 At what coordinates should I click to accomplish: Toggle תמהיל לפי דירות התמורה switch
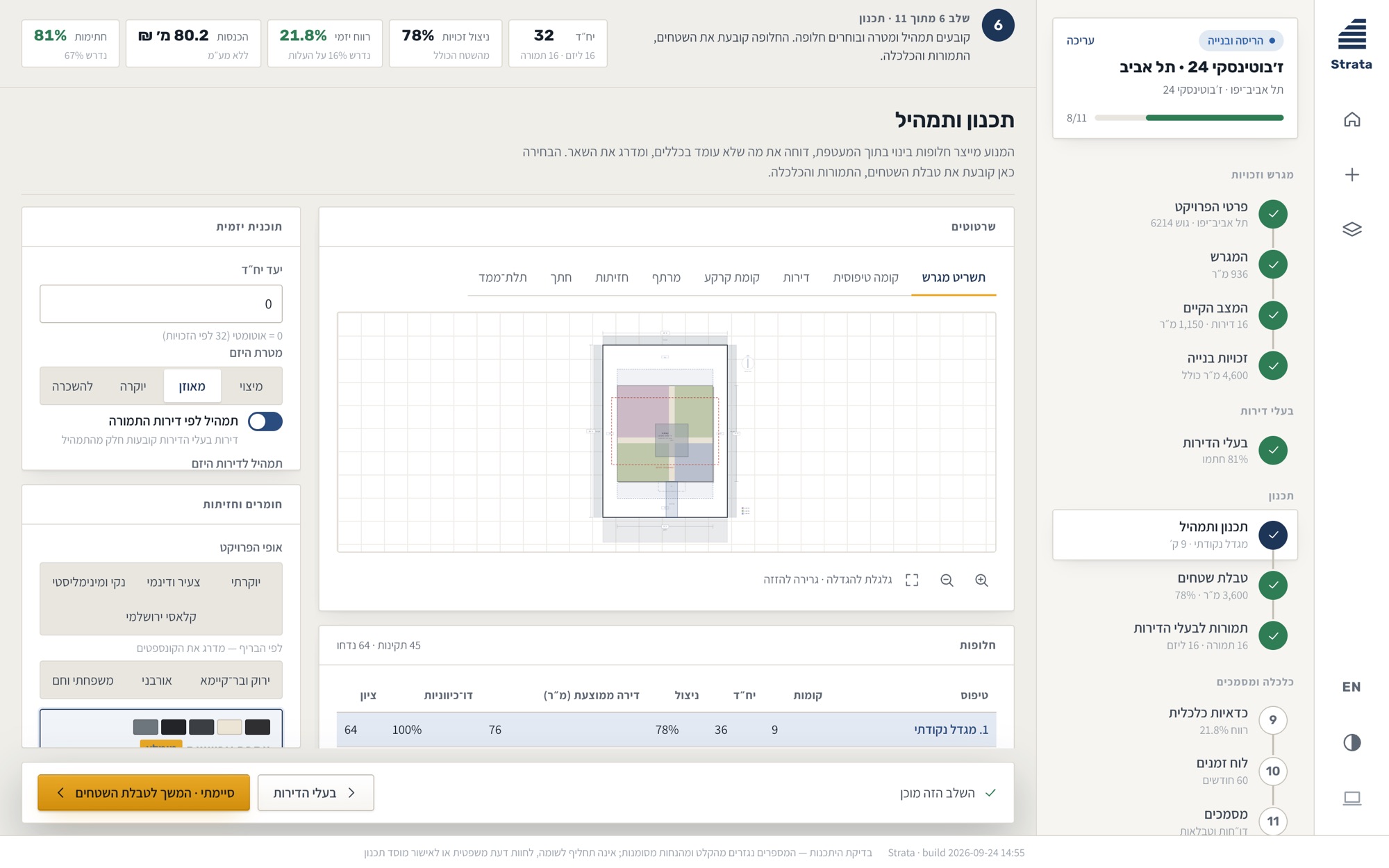265,422
